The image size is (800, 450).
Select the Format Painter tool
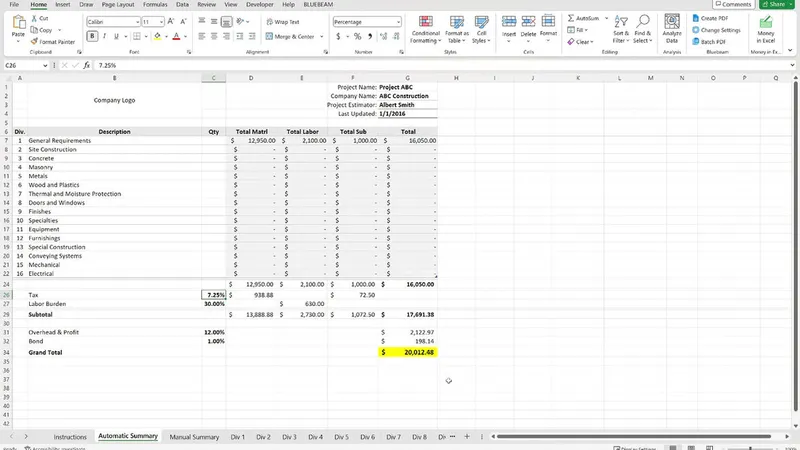click(x=52, y=42)
